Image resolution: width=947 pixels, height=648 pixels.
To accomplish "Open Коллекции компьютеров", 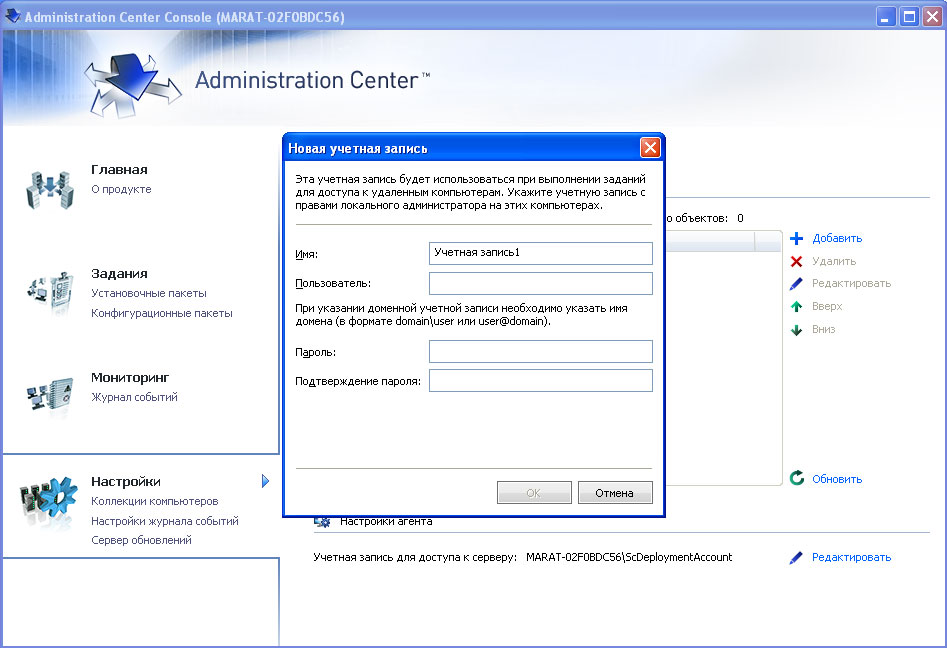I will pos(155,501).
